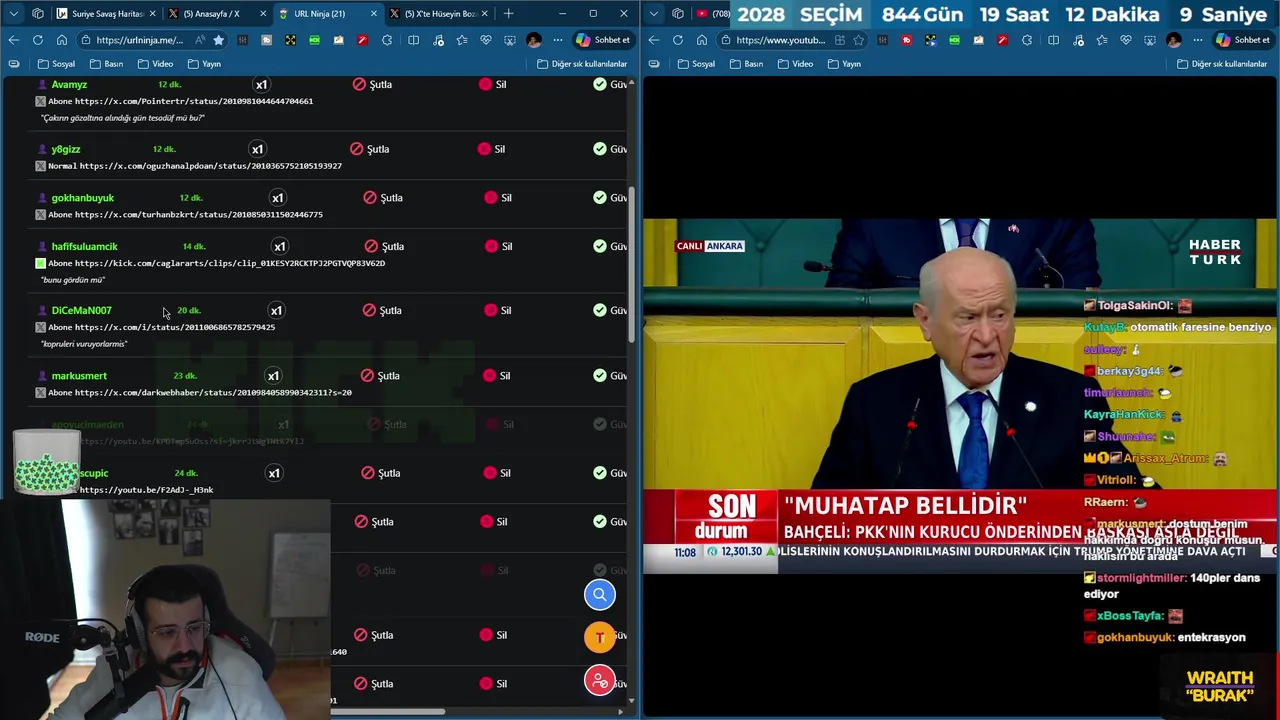The width and height of the screenshot is (1280, 720).
Task: Go back in the URL Ninja browser window
Action: 13,40
